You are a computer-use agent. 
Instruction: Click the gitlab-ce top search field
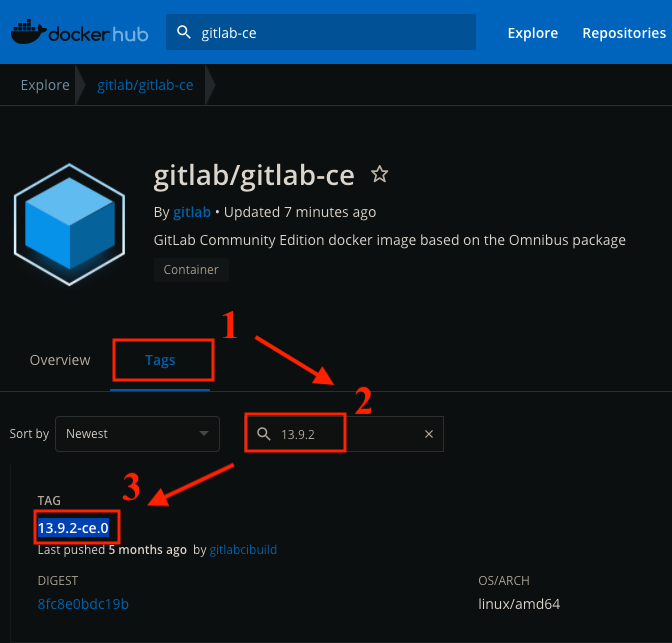[321, 32]
